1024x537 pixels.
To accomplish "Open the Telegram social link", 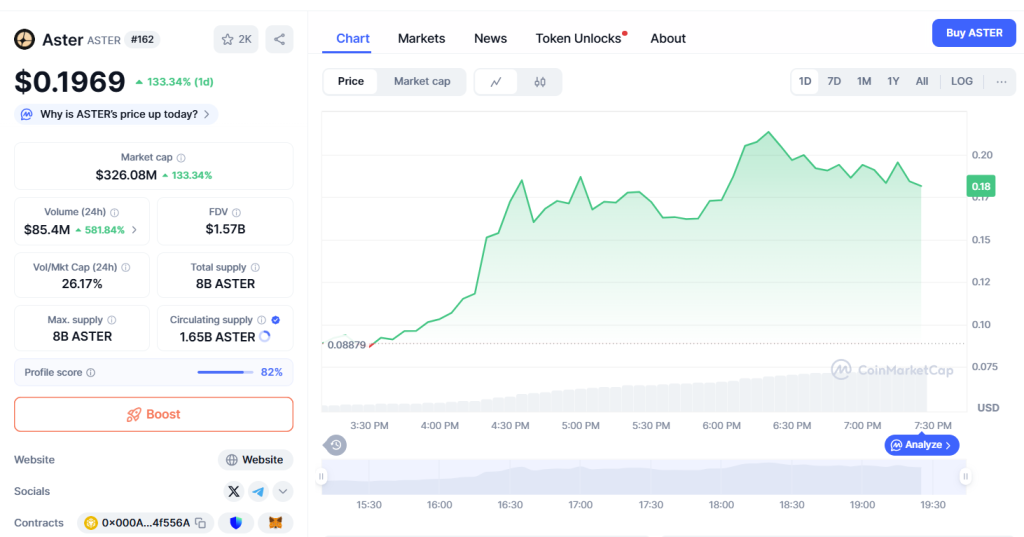I will pyautogui.click(x=259, y=491).
